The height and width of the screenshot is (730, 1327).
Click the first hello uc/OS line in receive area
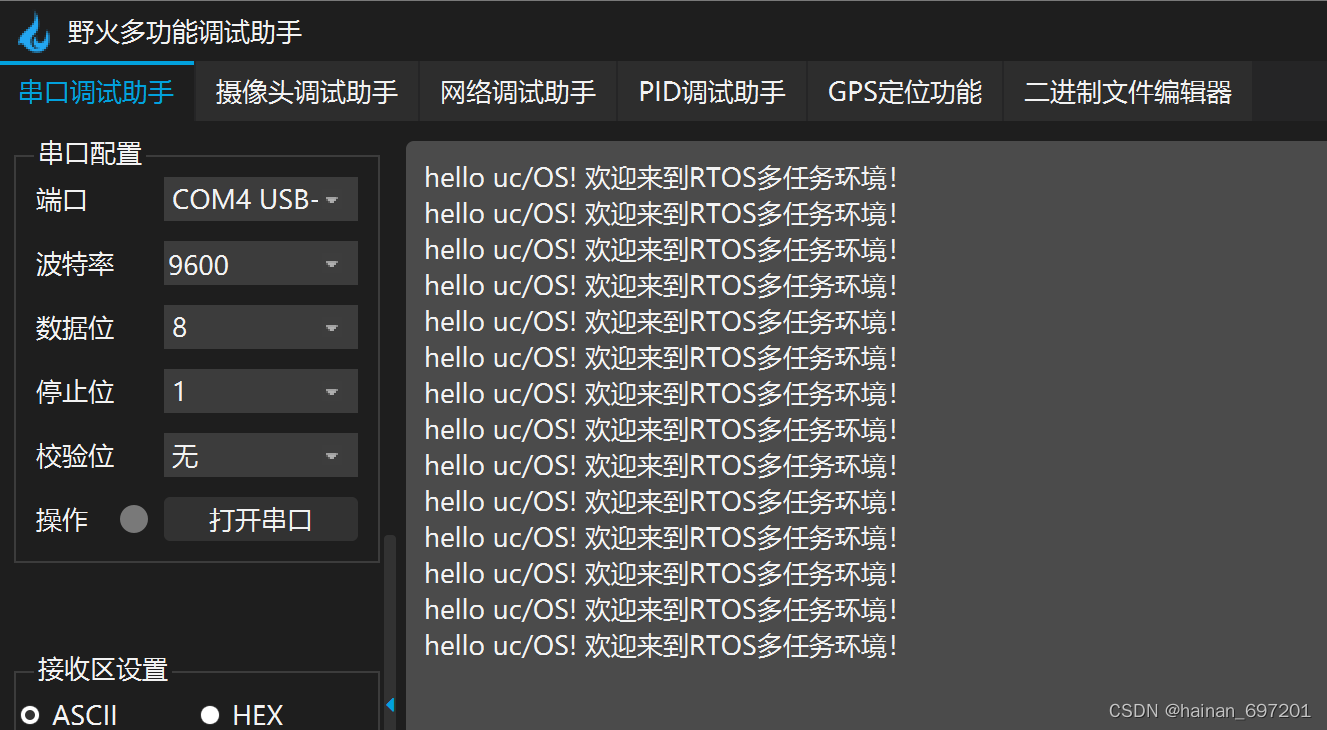[x=660, y=179]
